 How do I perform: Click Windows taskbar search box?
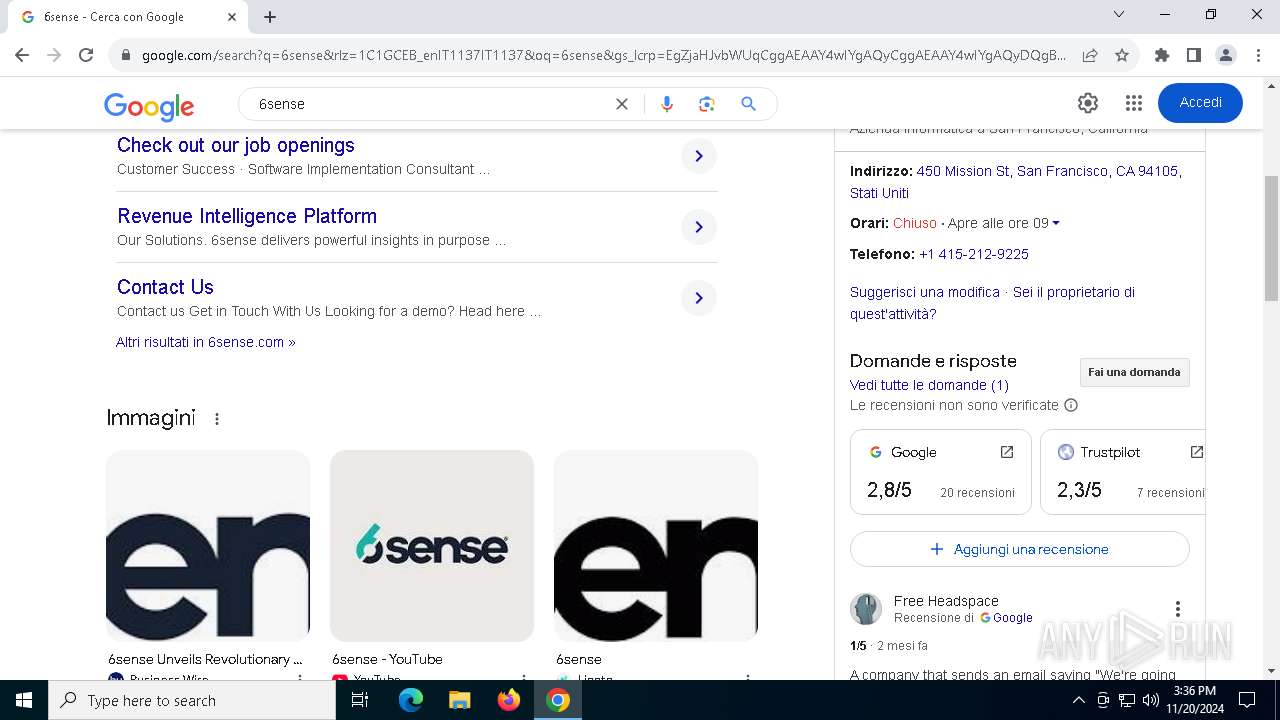coord(192,700)
